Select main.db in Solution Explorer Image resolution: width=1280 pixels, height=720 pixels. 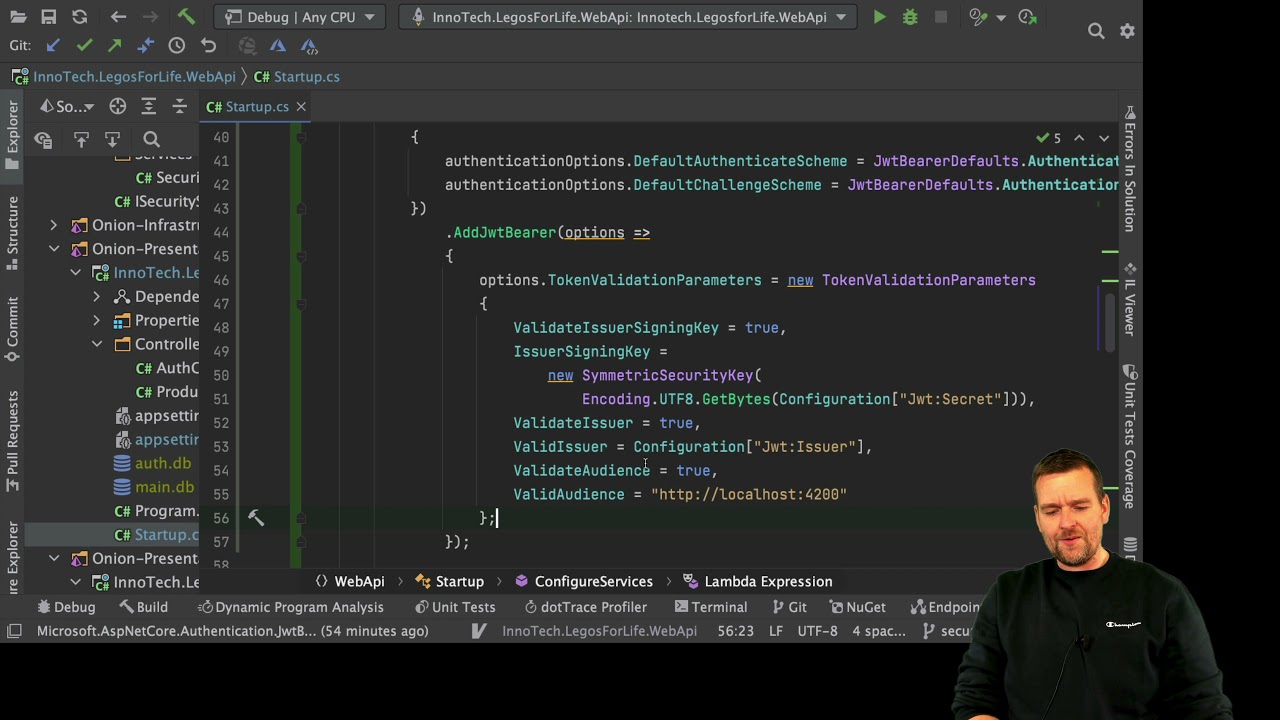[x=154, y=487]
